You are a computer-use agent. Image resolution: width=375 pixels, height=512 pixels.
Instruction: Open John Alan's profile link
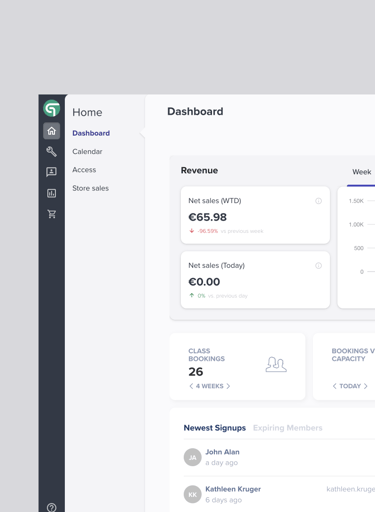click(222, 452)
